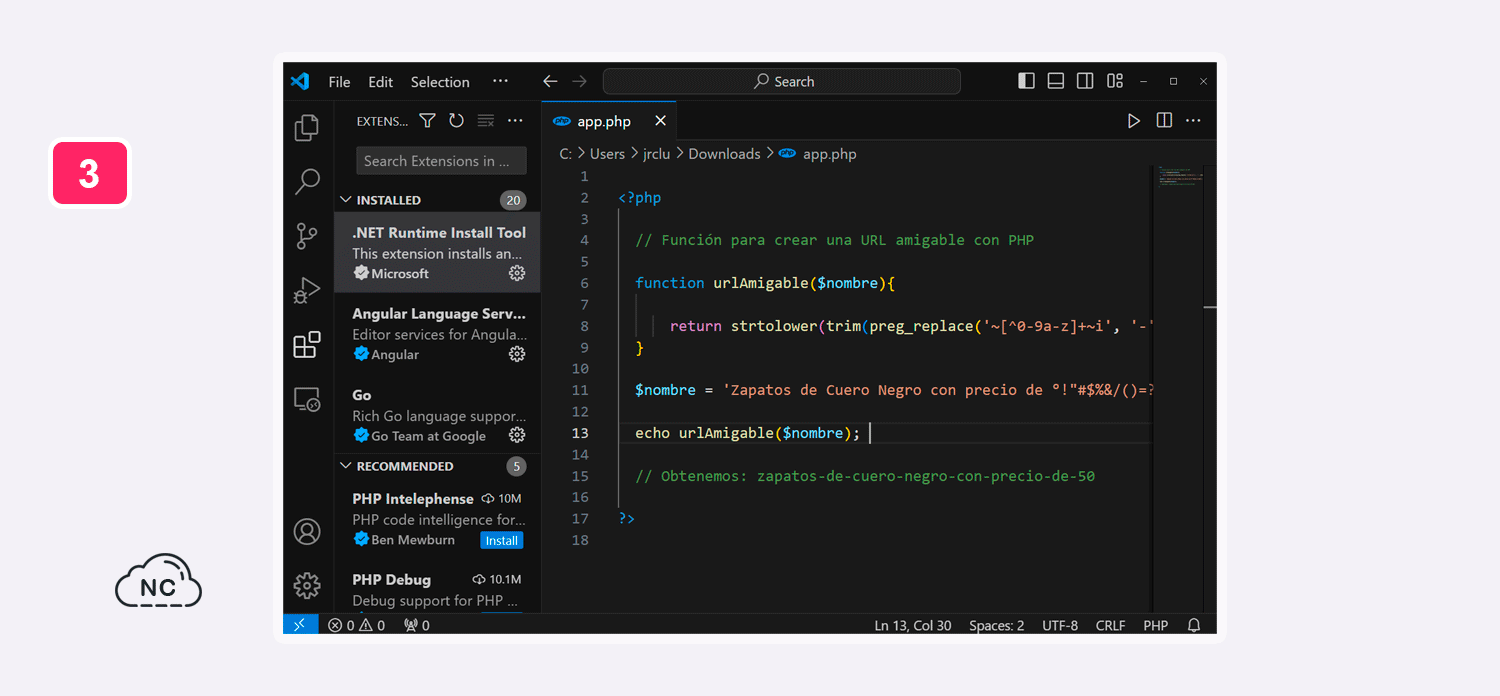Open the Selection menu

(x=439, y=82)
